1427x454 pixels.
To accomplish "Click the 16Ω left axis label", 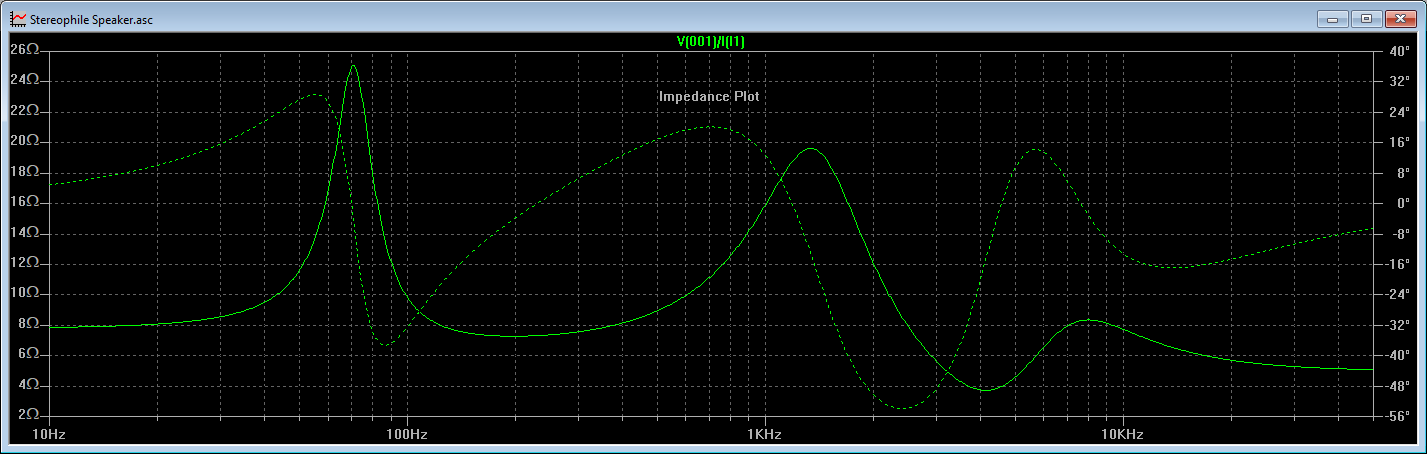I will click(x=25, y=202).
